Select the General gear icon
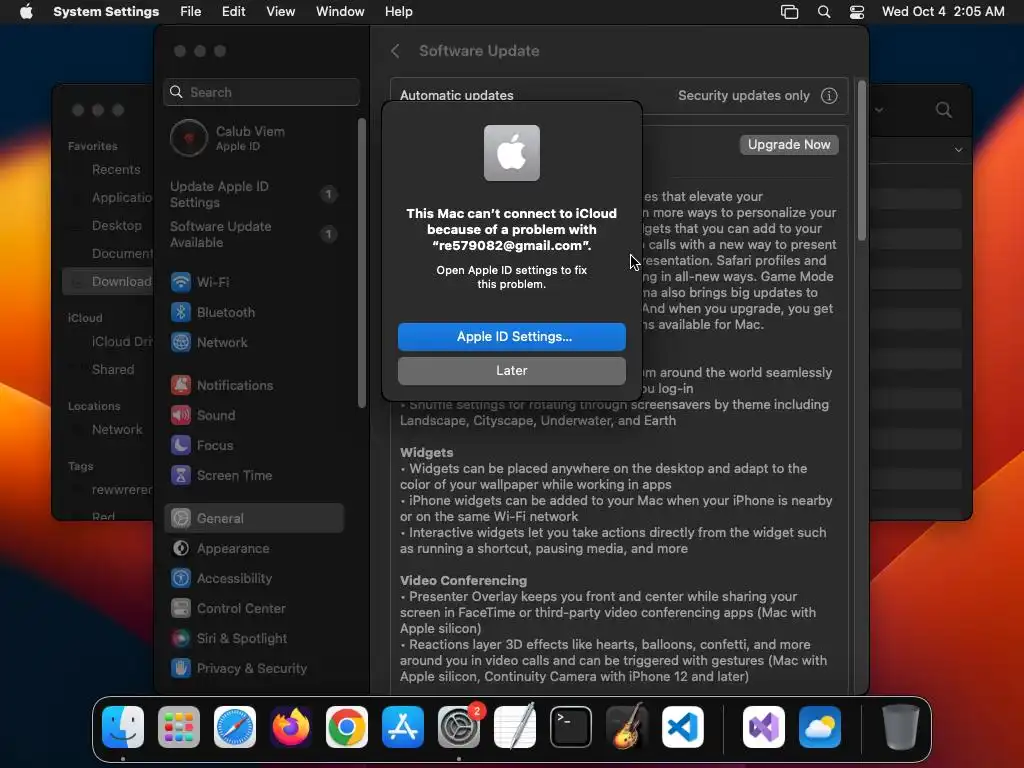The width and height of the screenshot is (1024, 768). tap(181, 519)
